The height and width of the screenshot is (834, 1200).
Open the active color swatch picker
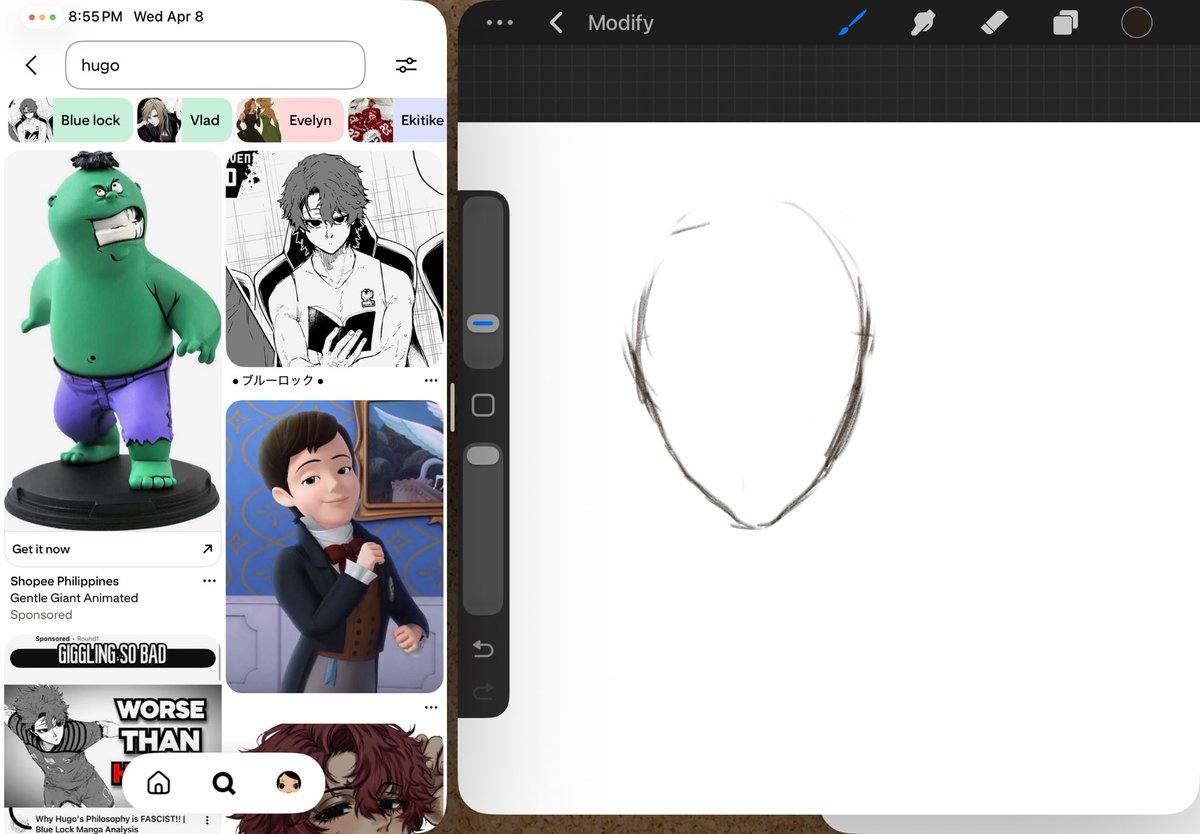coord(1136,22)
